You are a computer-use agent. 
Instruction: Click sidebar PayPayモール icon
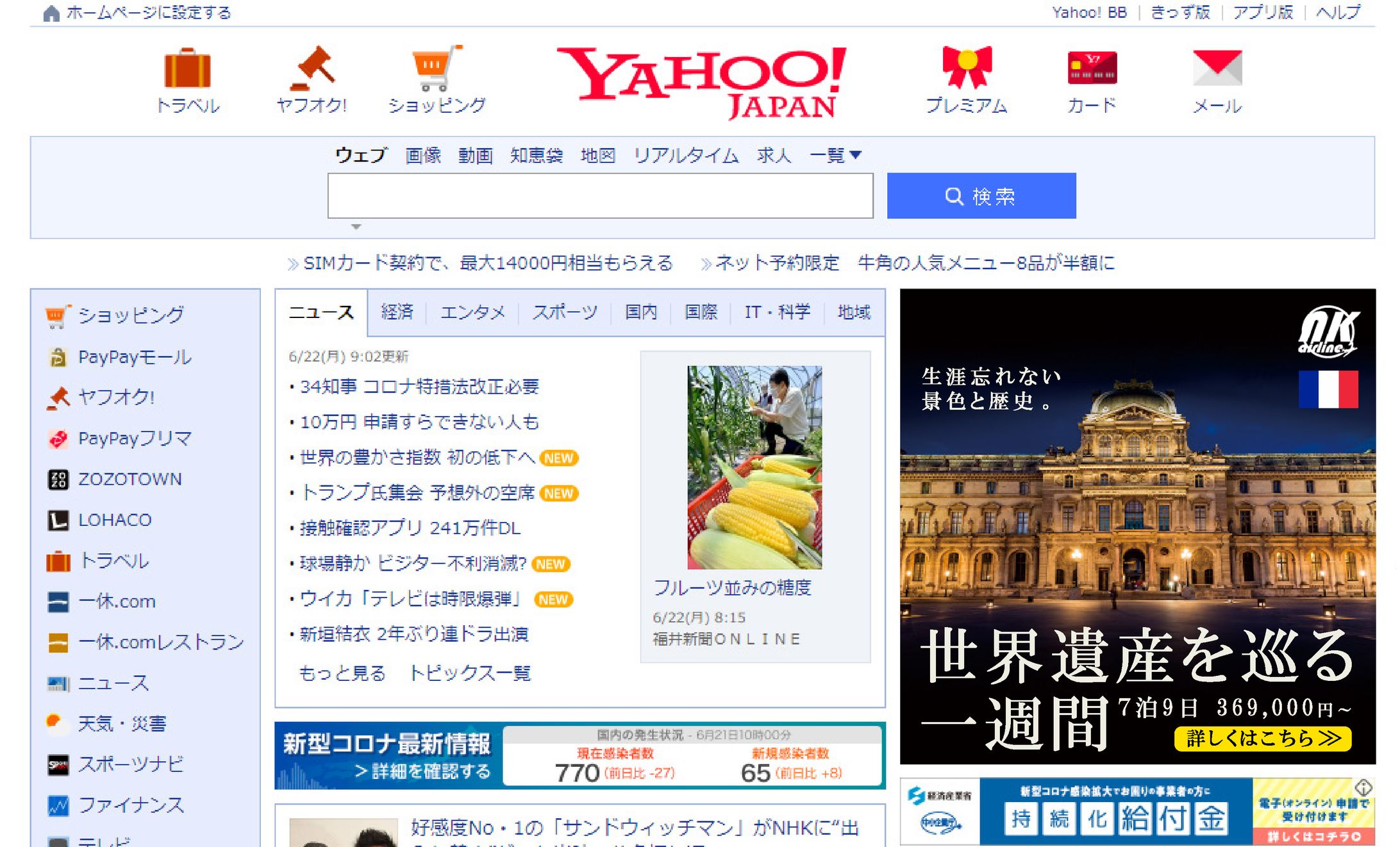pyautogui.click(x=58, y=356)
